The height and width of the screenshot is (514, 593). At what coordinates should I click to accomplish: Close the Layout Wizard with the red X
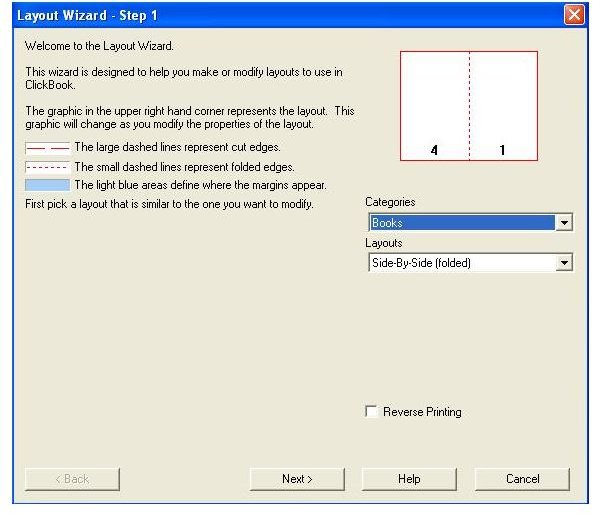pos(574,15)
